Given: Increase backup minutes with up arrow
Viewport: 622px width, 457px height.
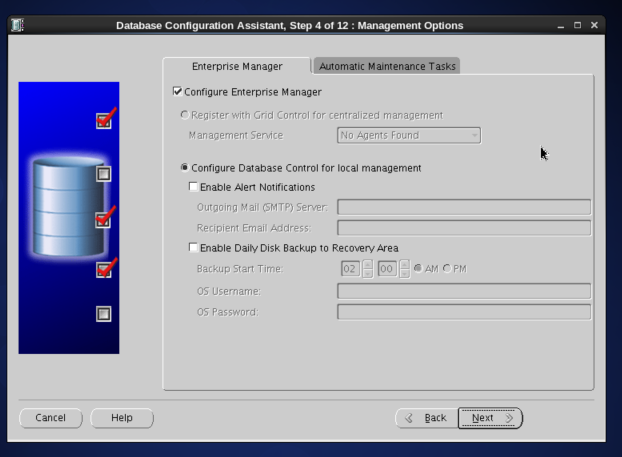Looking at the screenshot, I should [x=405, y=264].
